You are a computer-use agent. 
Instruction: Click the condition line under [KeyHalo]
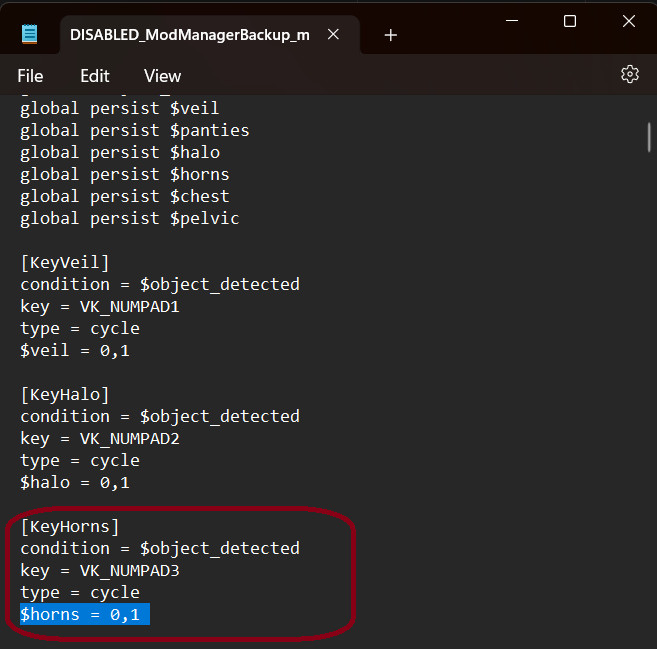160,417
